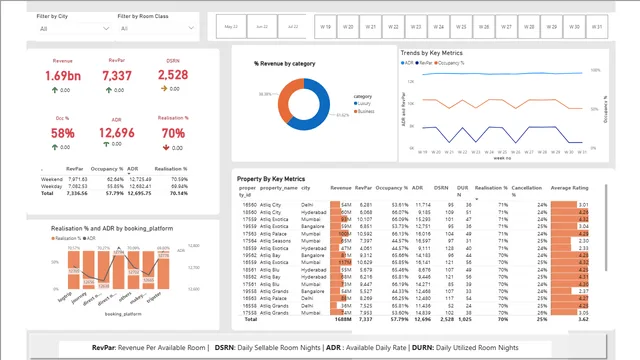The width and height of the screenshot is (640, 360).
Task: Click the tripster bar in booking platform chart
Action: (163, 270)
